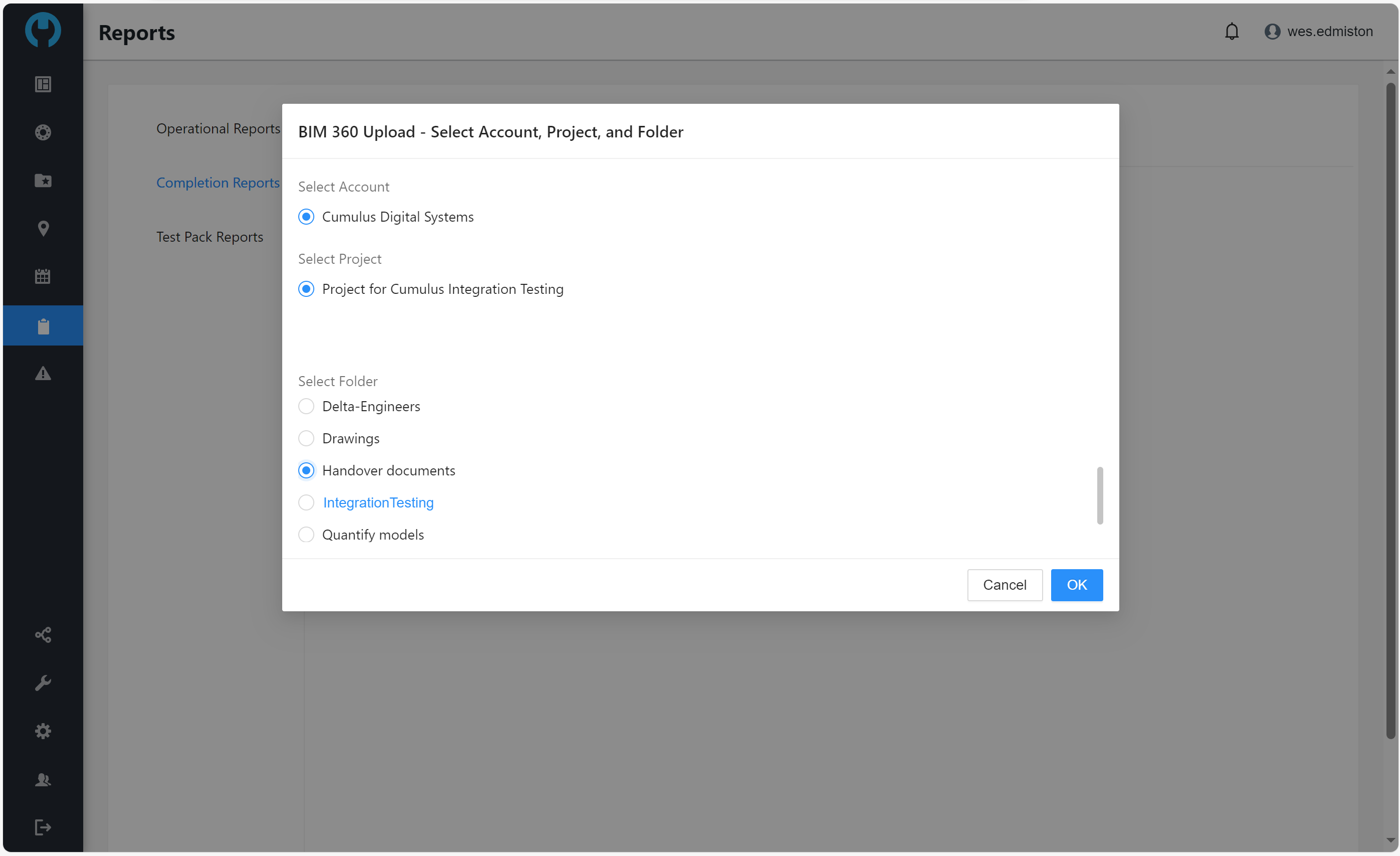Screen dimensions: 1400x856
Task: Select the Delta-Engineers folder radio
Action: pyautogui.click(x=306, y=406)
